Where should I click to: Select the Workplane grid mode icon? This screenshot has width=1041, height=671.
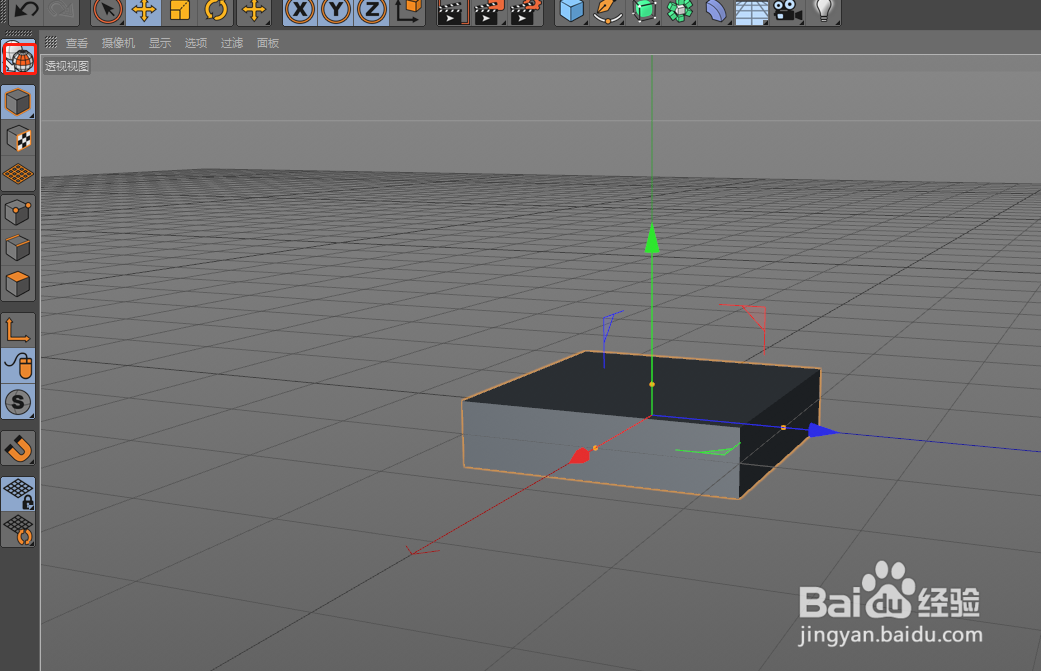(x=18, y=175)
